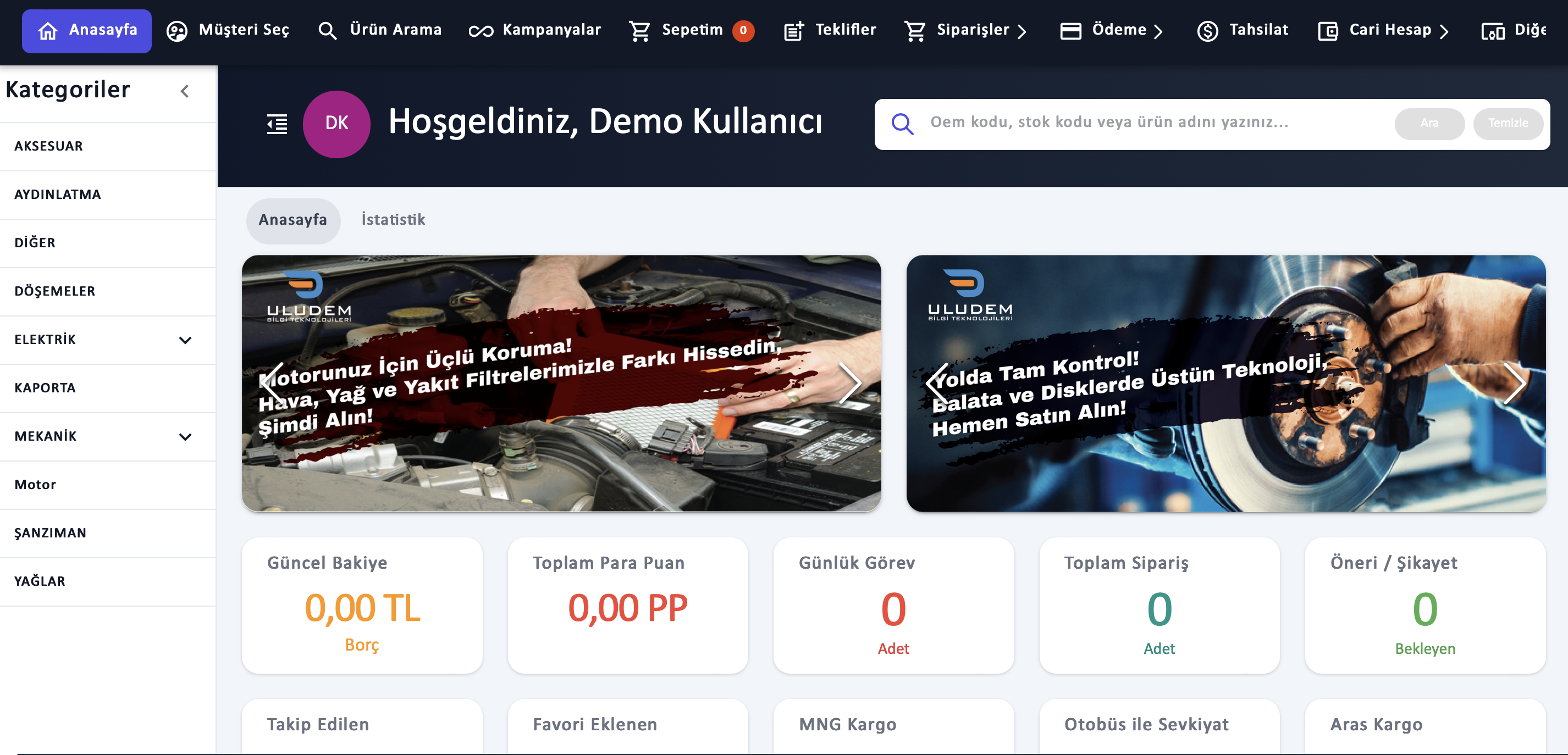Click the Sepetim cart icon

(x=640, y=30)
